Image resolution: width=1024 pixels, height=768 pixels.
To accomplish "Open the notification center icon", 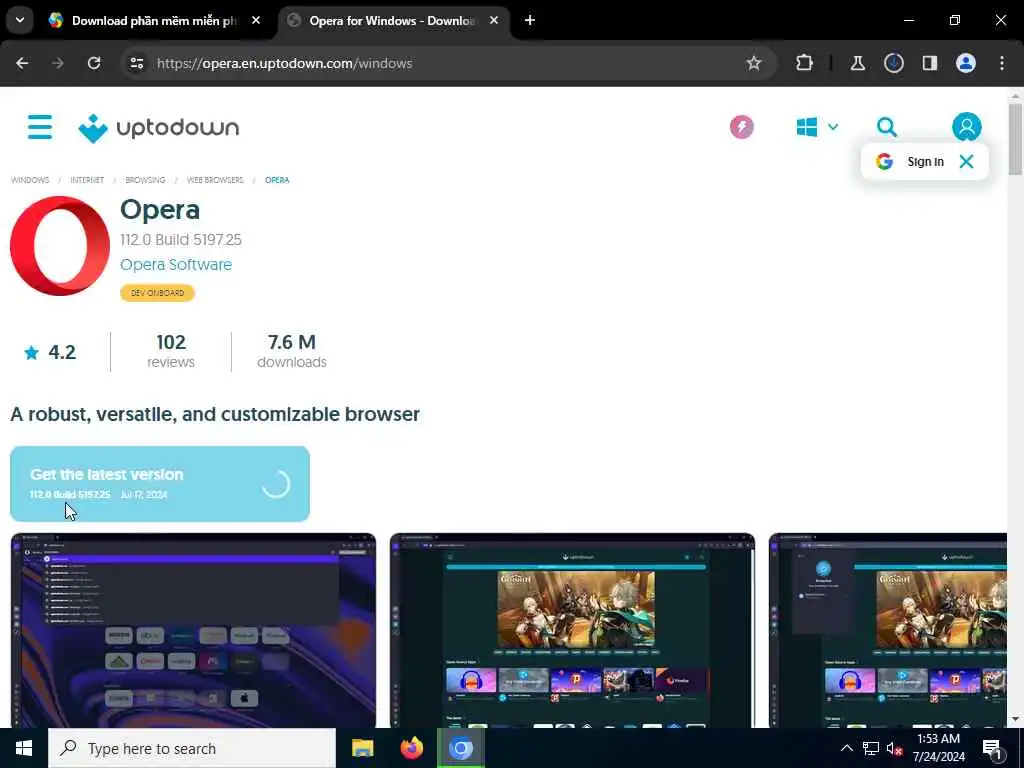I will (992, 748).
